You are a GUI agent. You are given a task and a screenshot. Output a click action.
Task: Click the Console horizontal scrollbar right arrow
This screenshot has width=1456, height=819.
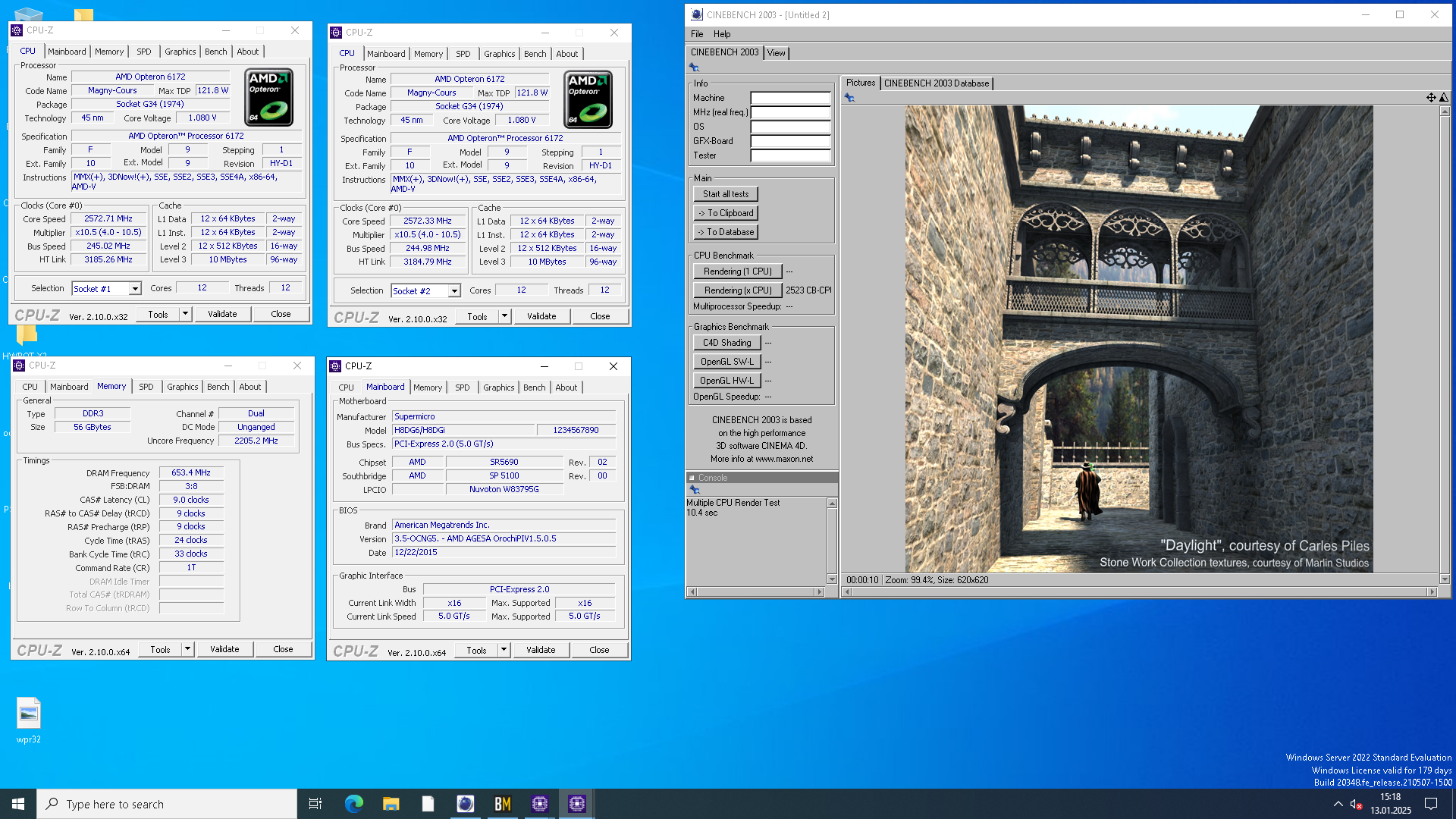(x=819, y=591)
